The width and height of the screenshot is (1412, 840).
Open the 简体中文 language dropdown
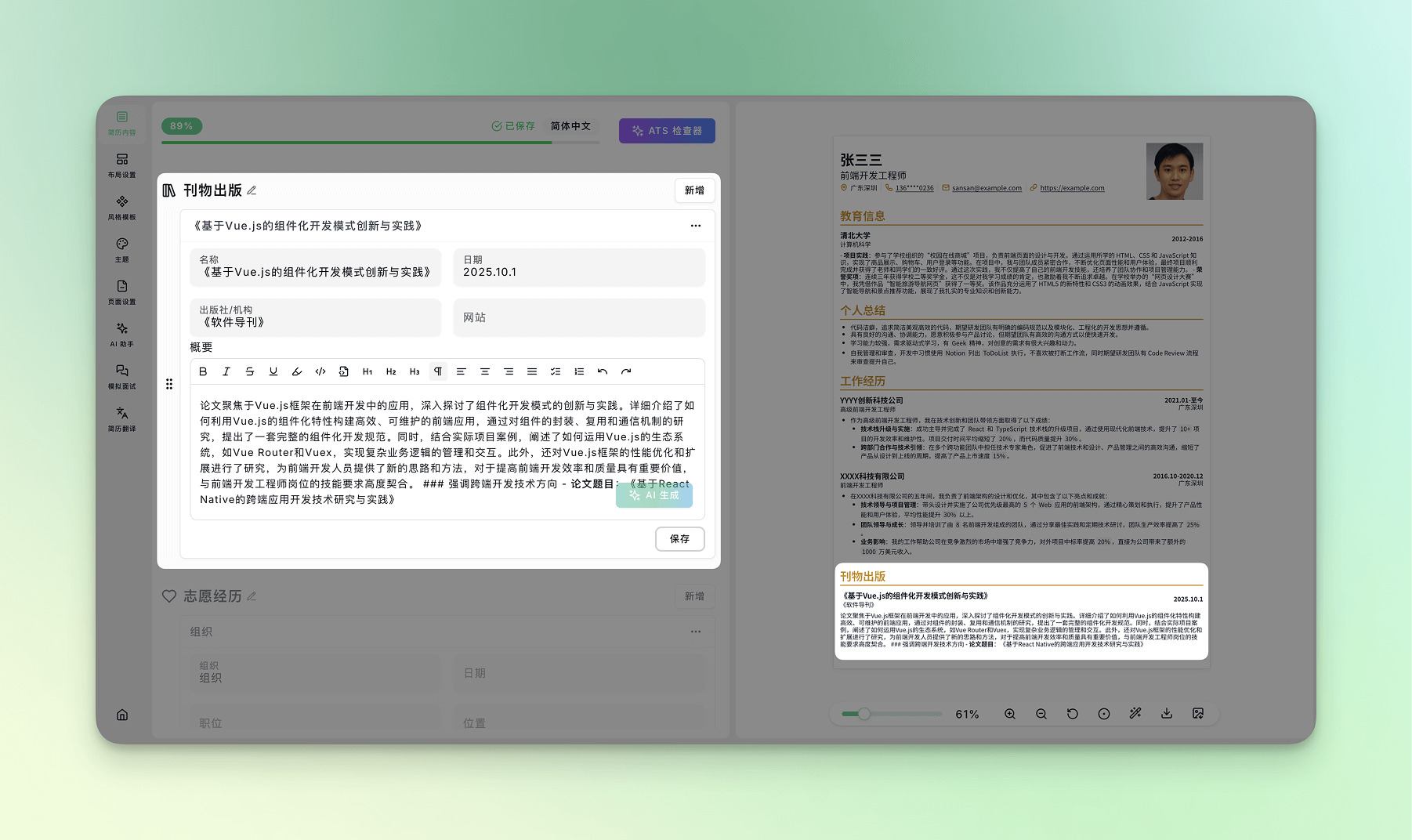[x=570, y=126]
